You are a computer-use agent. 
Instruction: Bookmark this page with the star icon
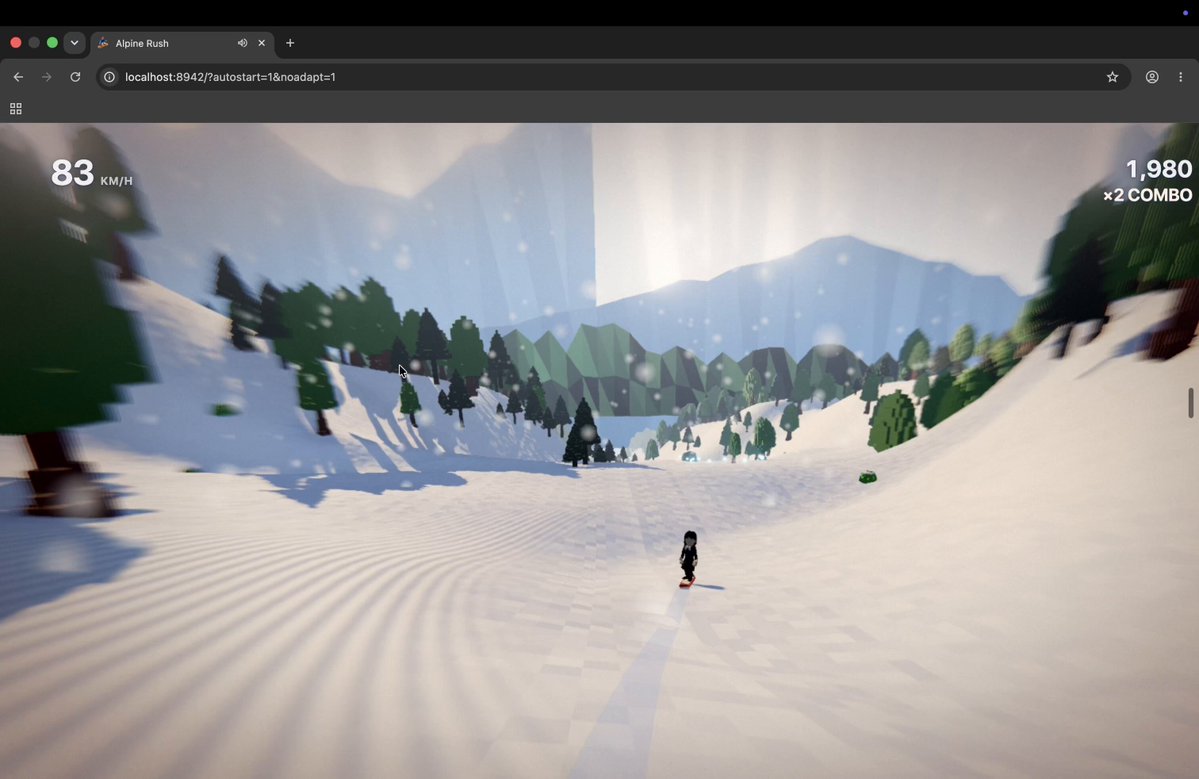click(x=1113, y=77)
